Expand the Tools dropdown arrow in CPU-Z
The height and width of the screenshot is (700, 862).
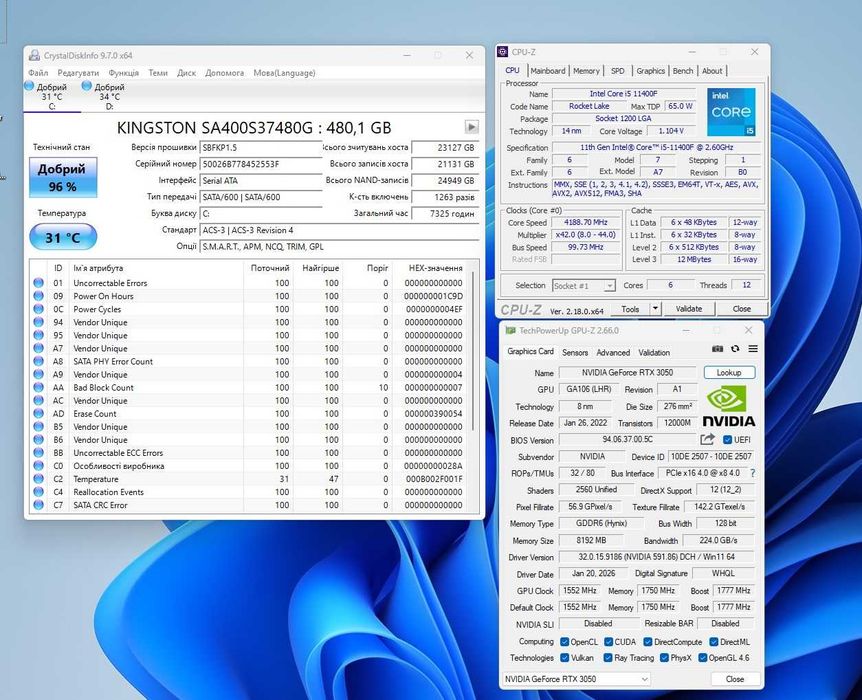click(655, 308)
